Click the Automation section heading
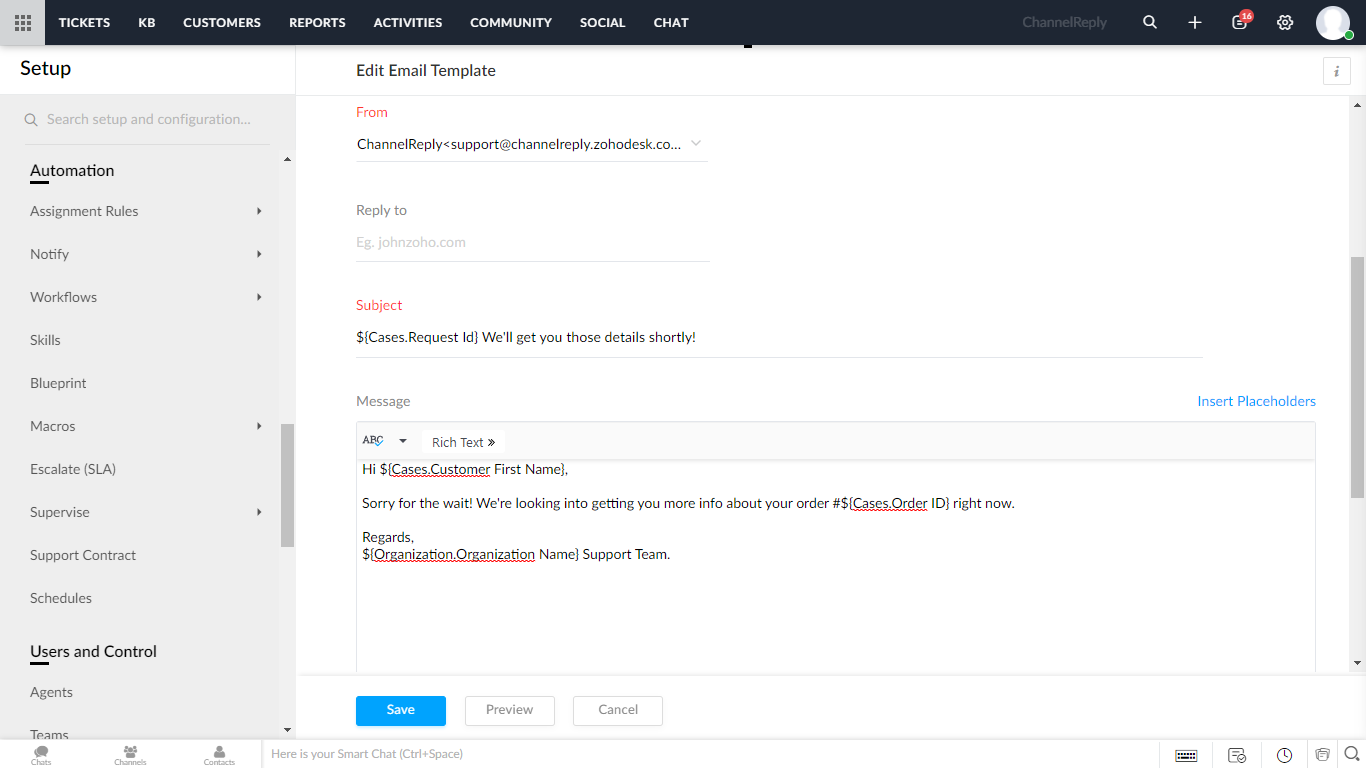The image size is (1366, 768). [x=72, y=171]
